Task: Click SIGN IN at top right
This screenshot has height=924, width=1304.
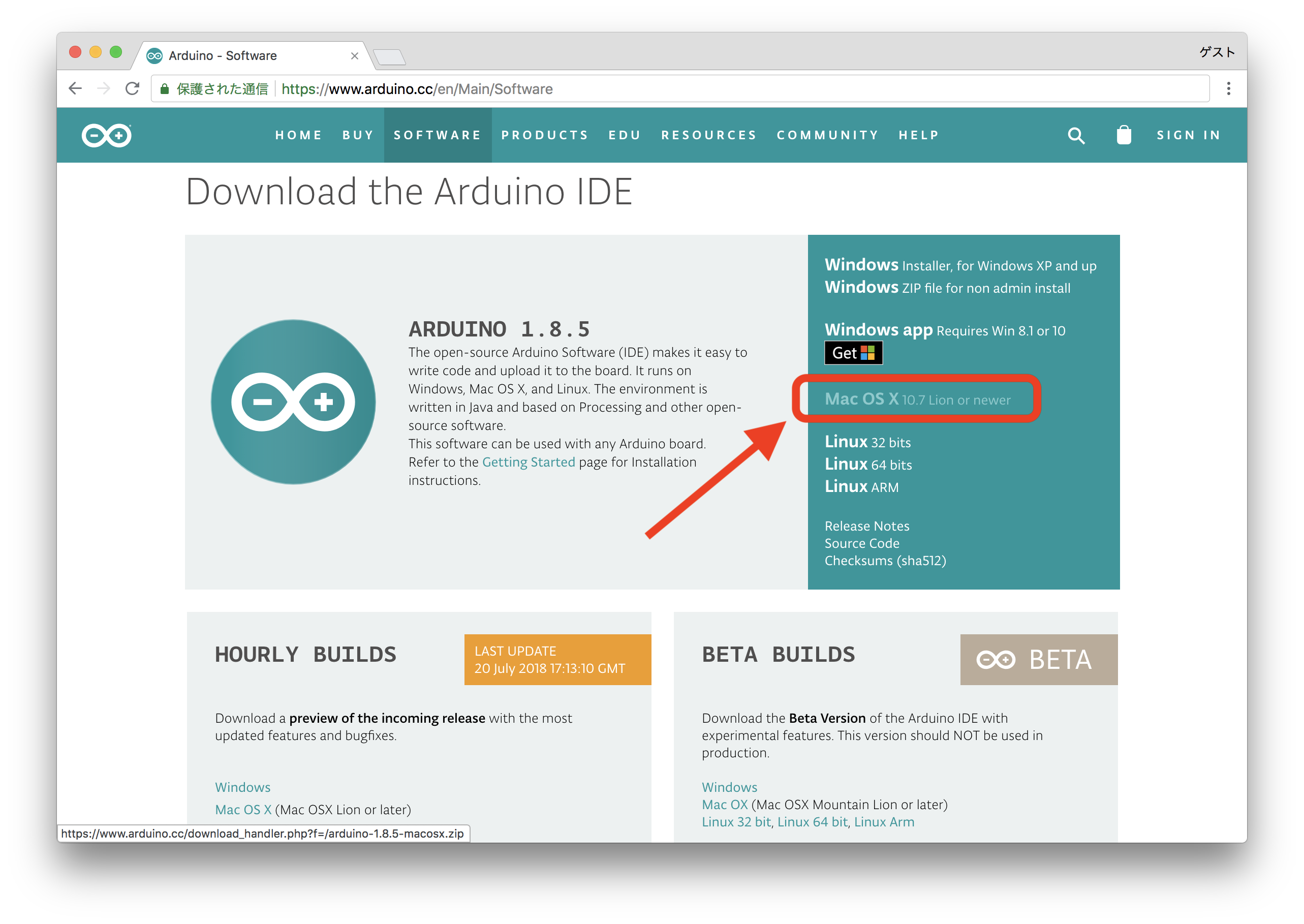Action: pyautogui.click(x=1189, y=135)
